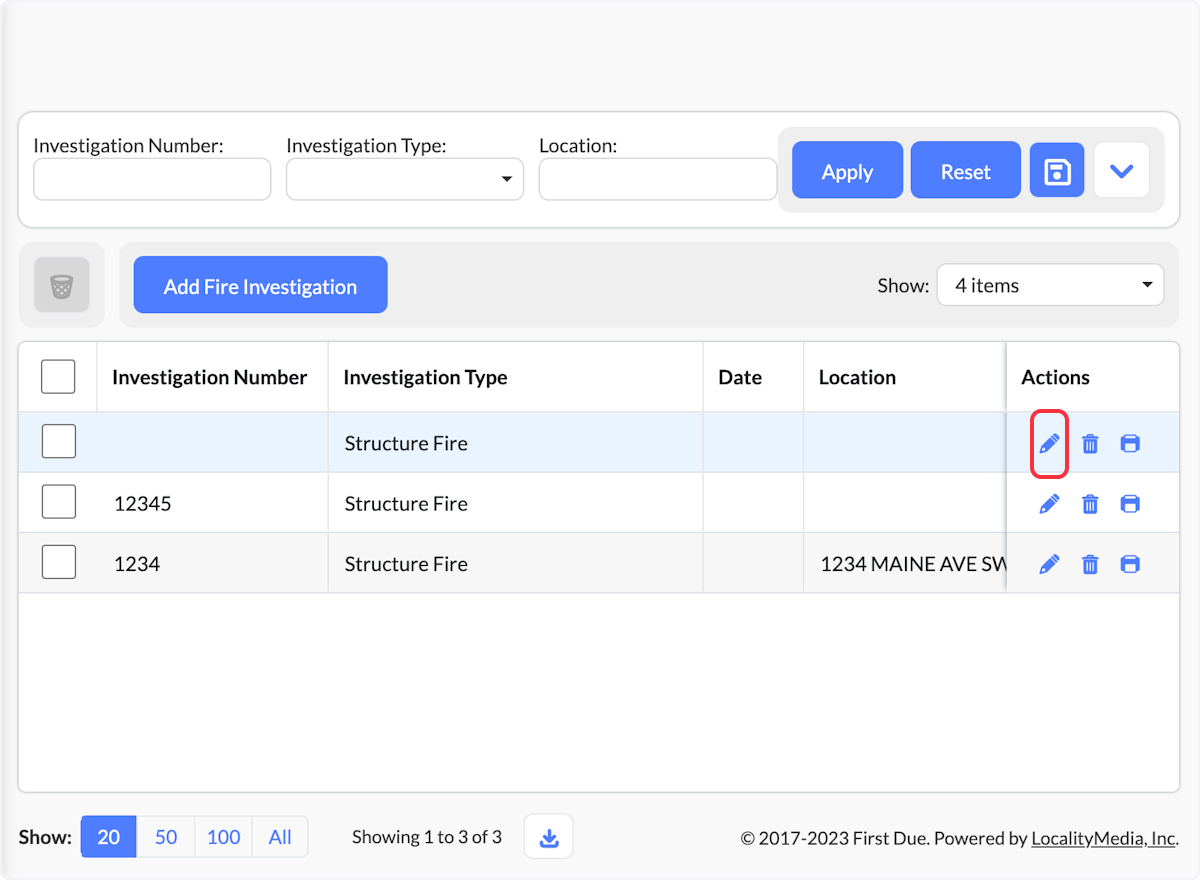Reset the filters
The height and width of the screenshot is (880, 1200).
click(x=965, y=171)
